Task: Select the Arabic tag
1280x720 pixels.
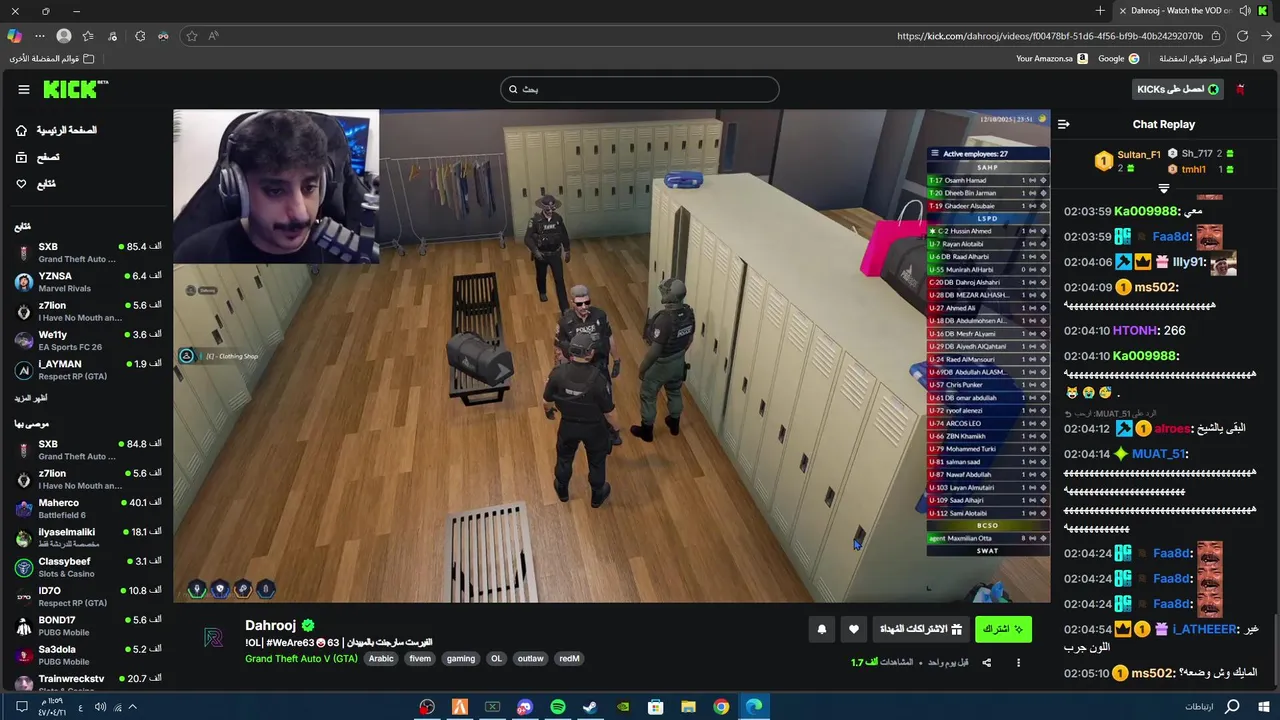Action: pos(381,659)
